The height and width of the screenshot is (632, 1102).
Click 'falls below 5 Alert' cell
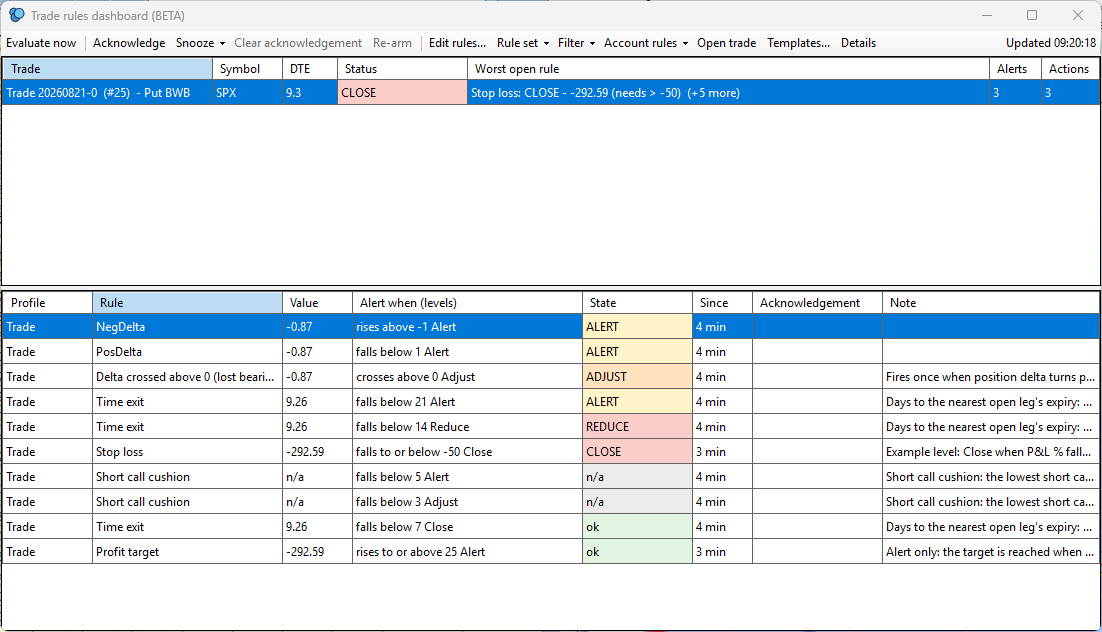pos(467,477)
